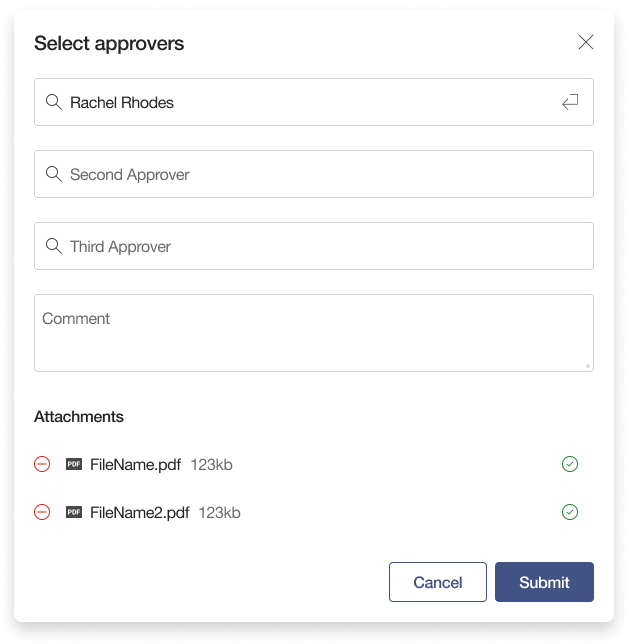Viewport: 628px width, 644px height.
Task: Click the Comment box resize handle
Action: click(588, 366)
